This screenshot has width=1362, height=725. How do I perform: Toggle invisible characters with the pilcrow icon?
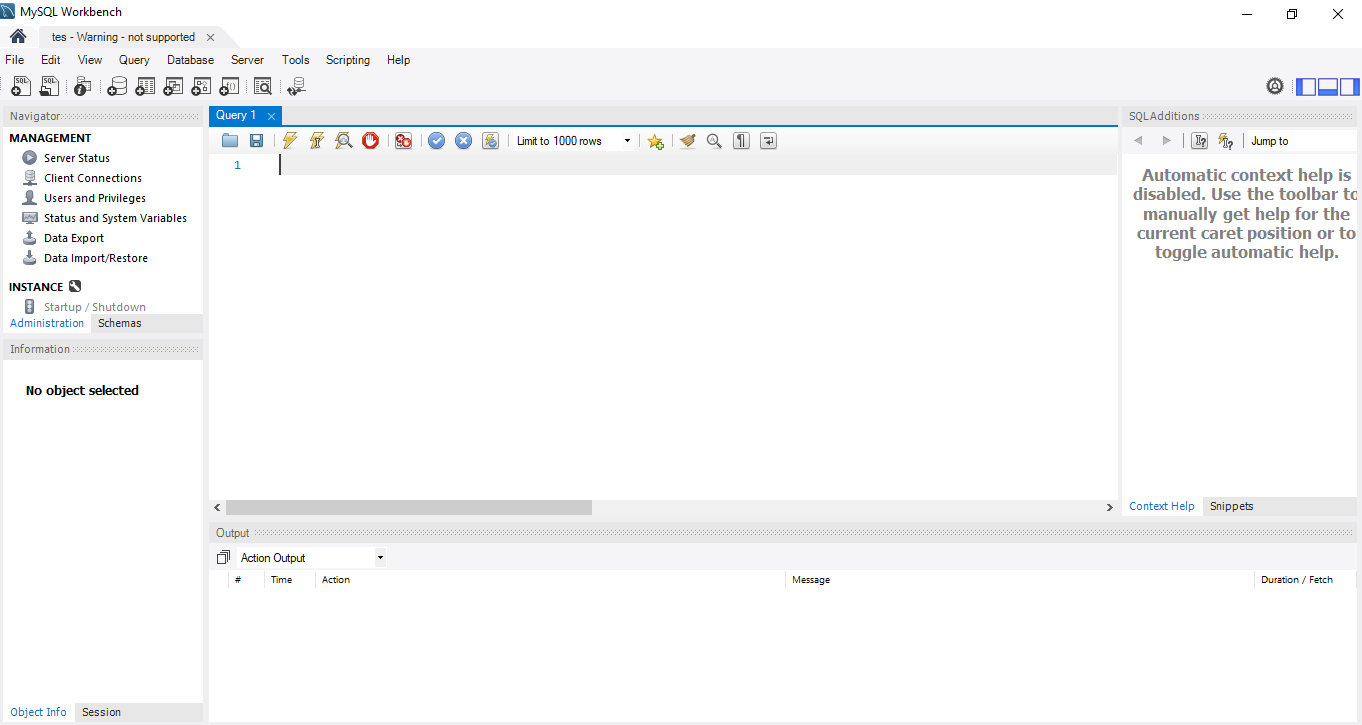click(741, 141)
